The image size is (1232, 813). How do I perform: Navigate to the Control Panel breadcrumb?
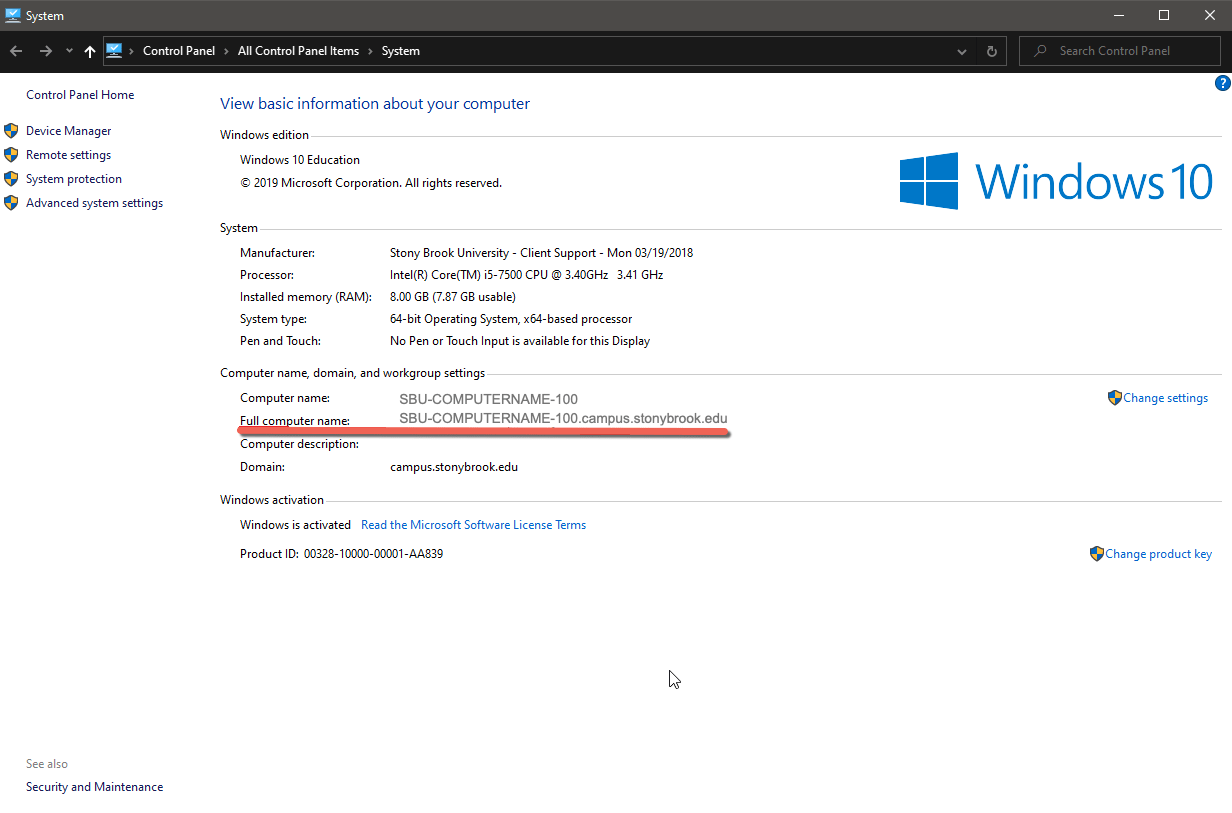179,50
